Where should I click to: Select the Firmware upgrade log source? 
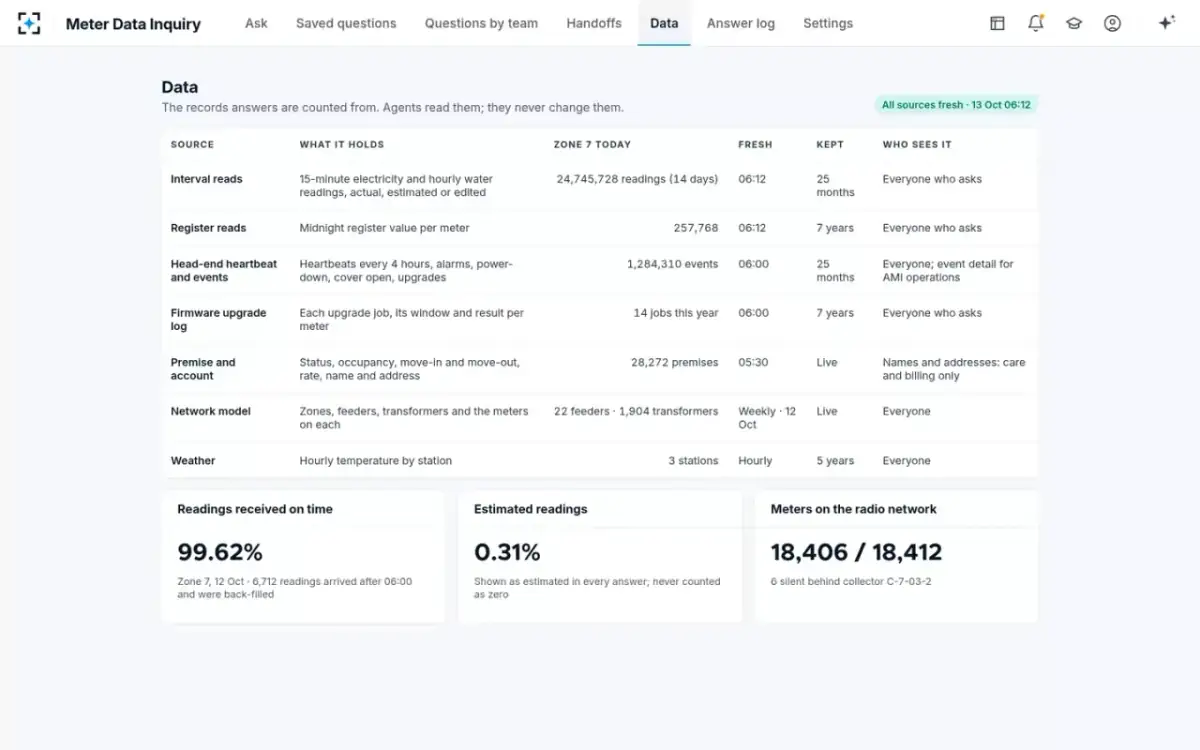600,320
